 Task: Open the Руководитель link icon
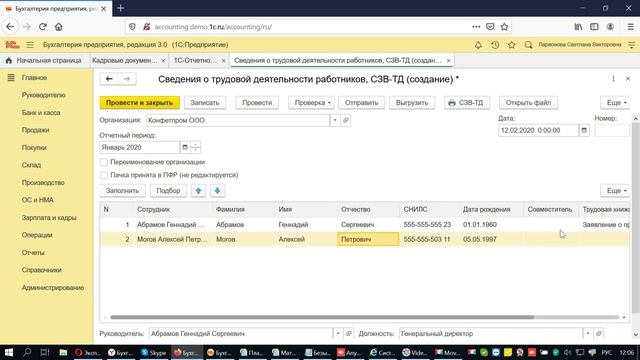point(349,333)
